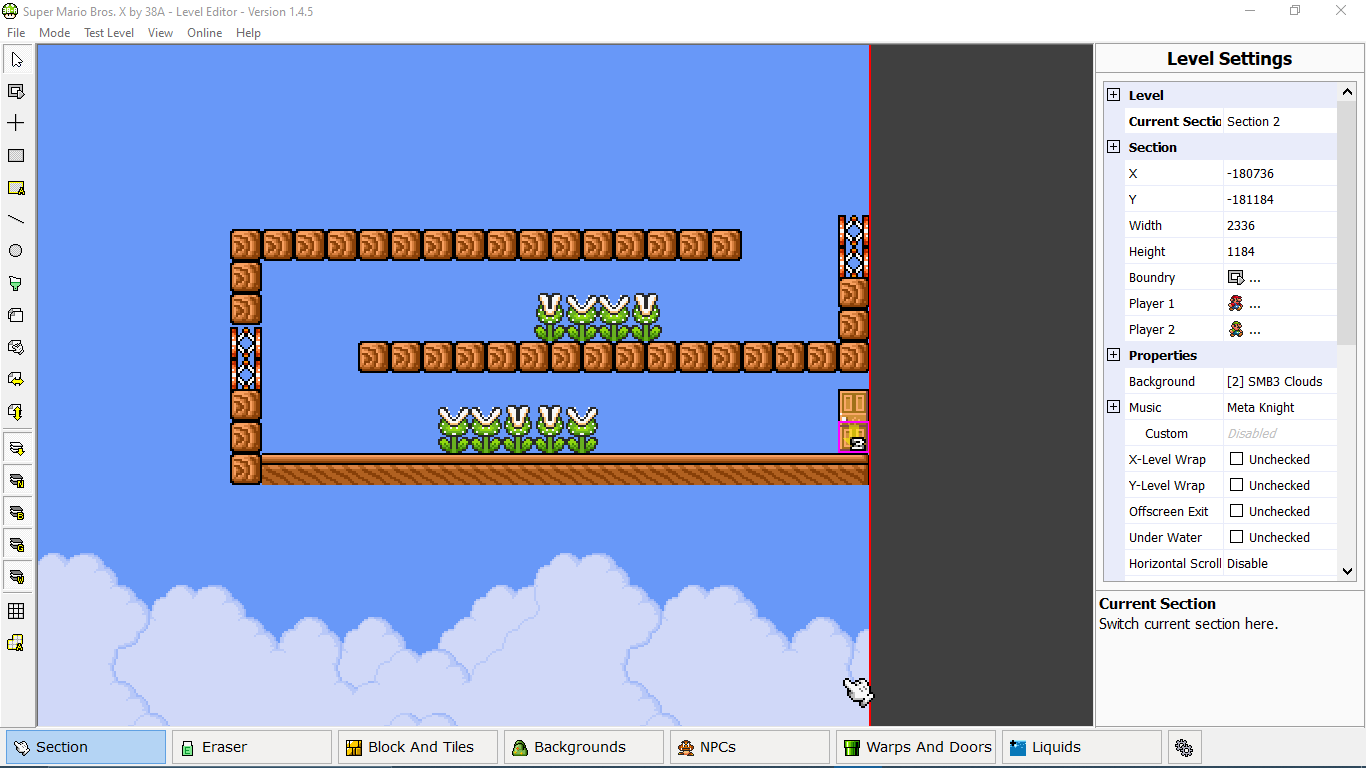Click the Width value field 2336
This screenshot has width=1366, height=768.
[1280, 225]
